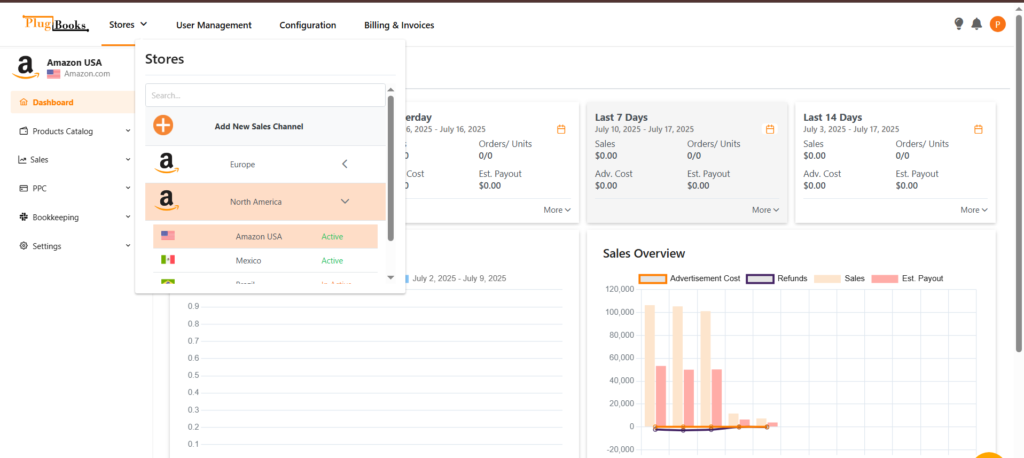Click the PlugBooks logo
Viewport: 1024px width, 458px height.
pos(55,24)
